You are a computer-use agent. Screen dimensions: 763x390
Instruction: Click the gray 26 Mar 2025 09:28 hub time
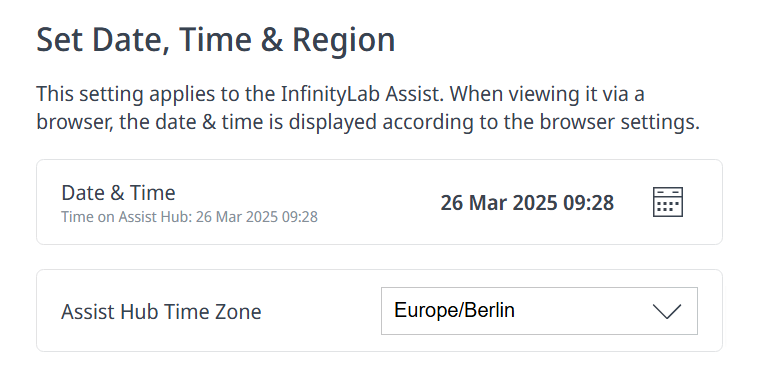[x=256, y=217]
